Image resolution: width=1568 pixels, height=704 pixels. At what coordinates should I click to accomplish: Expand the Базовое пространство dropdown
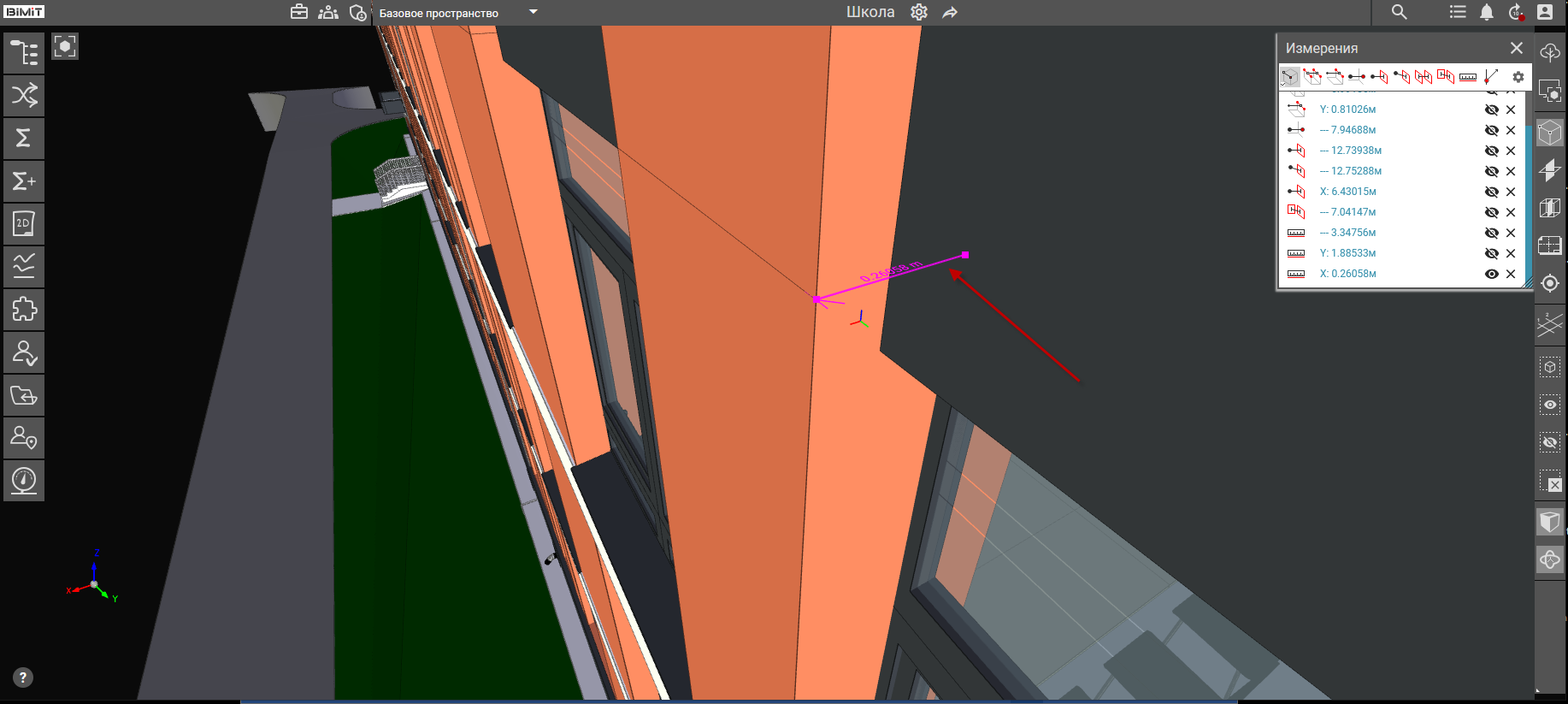tap(533, 12)
